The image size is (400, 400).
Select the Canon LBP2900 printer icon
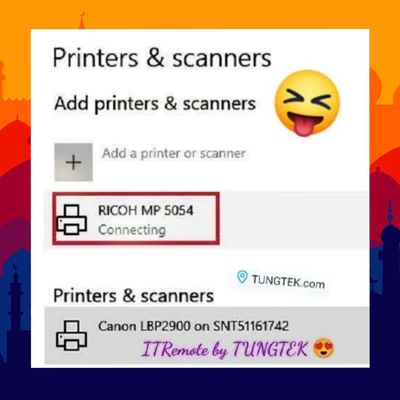coord(71,335)
